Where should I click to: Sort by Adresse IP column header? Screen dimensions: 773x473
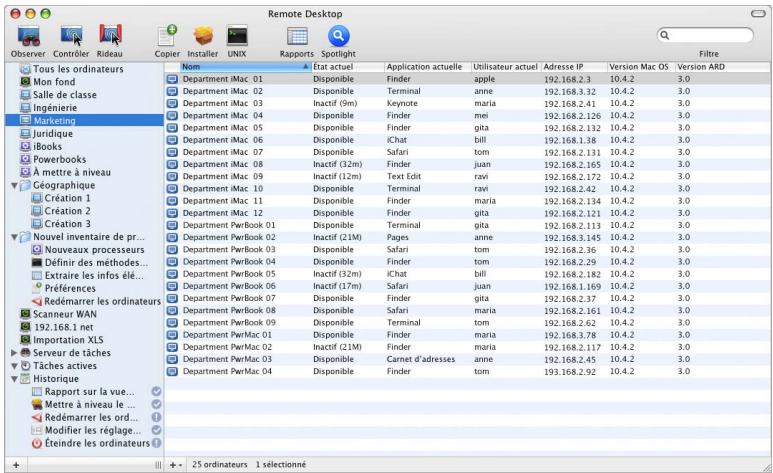(x=574, y=67)
